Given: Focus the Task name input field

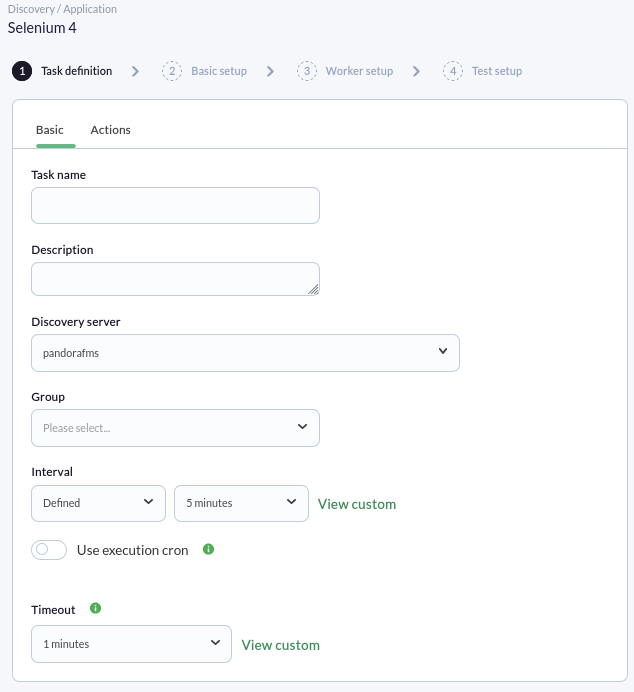Looking at the screenshot, I should 175,206.
